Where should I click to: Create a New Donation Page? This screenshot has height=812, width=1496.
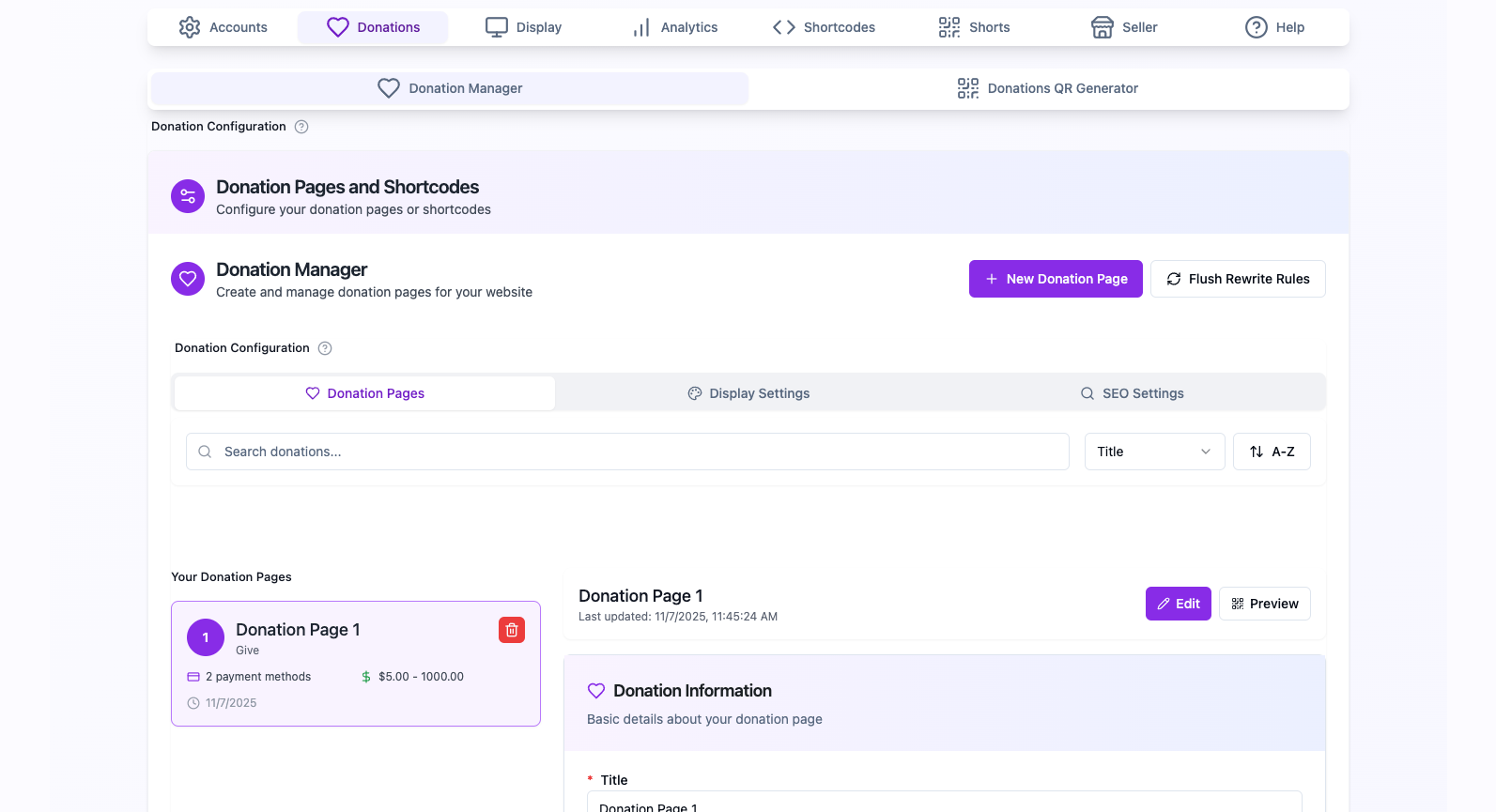pos(1056,279)
